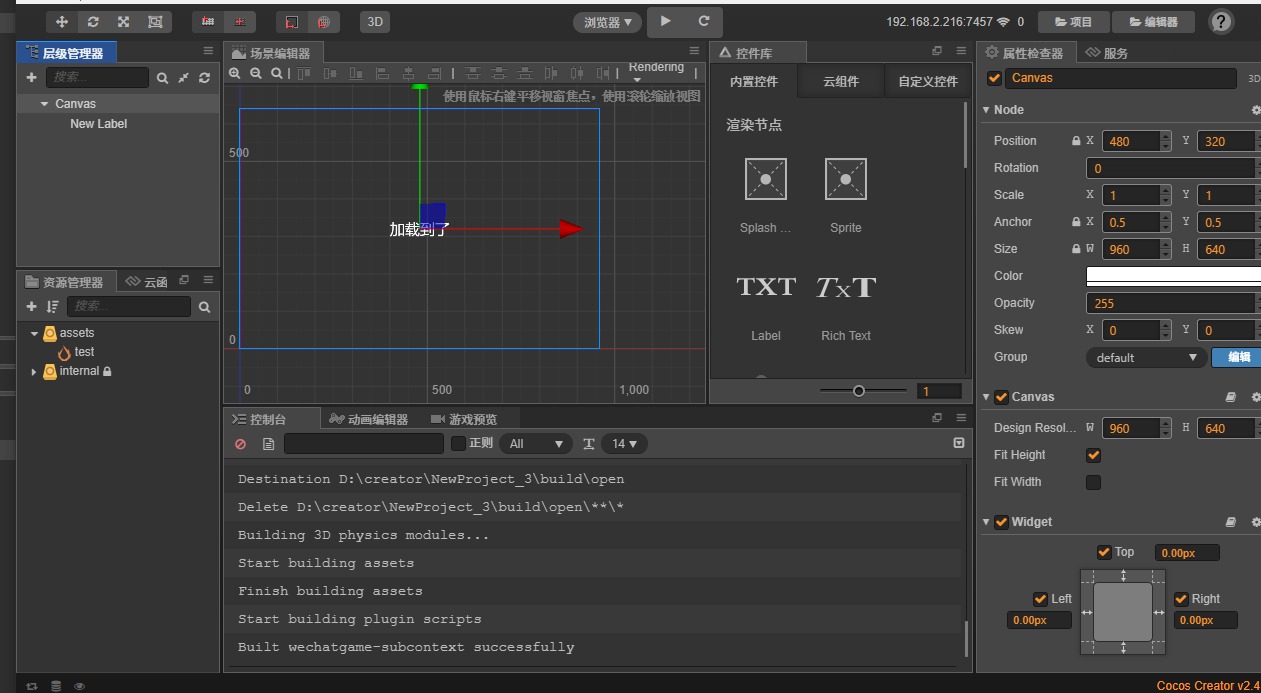The width and height of the screenshot is (1261, 693).
Task: Switch scene view to 3D mode
Action: tap(375, 21)
